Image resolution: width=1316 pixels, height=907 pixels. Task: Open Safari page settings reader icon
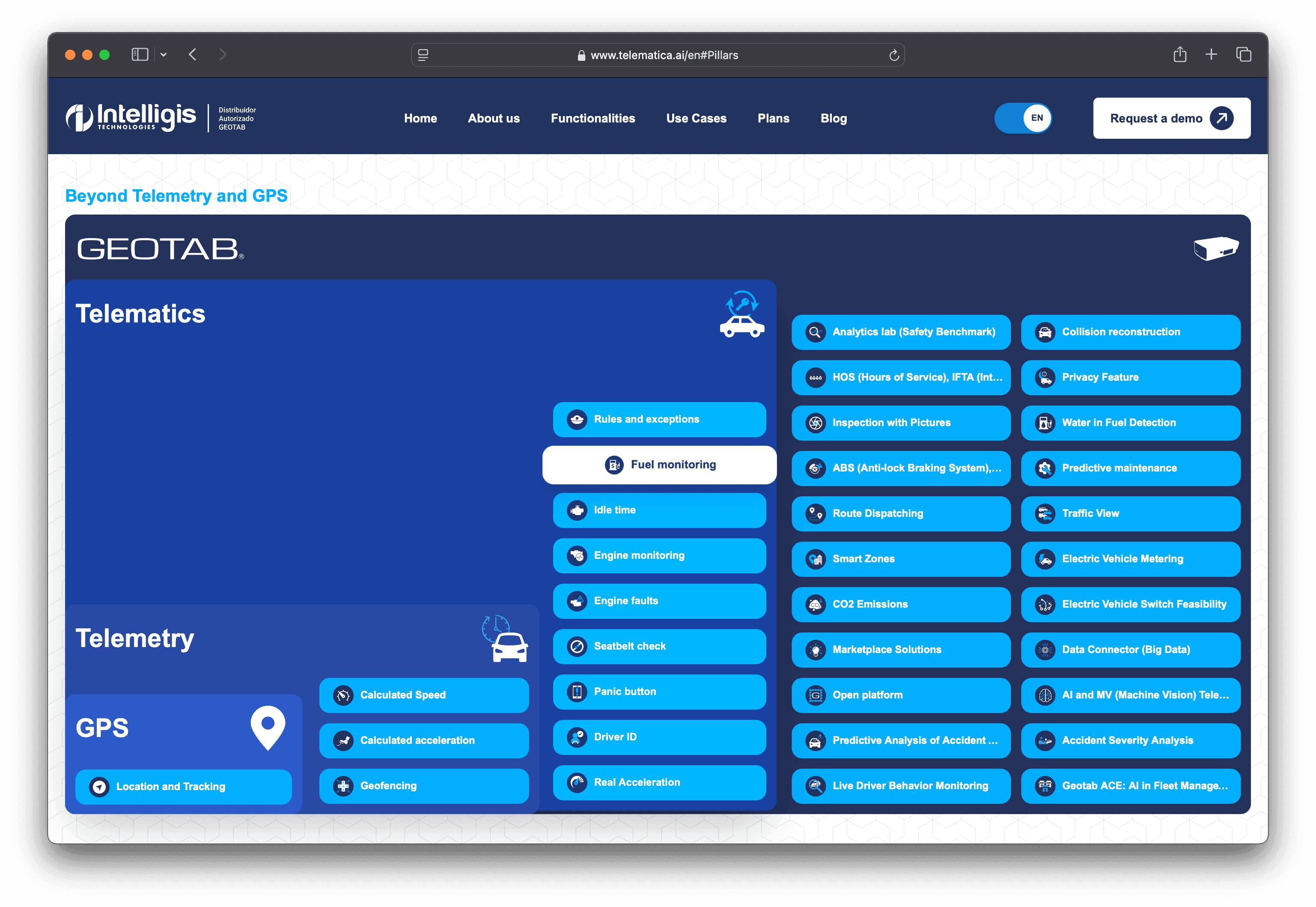coord(423,54)
